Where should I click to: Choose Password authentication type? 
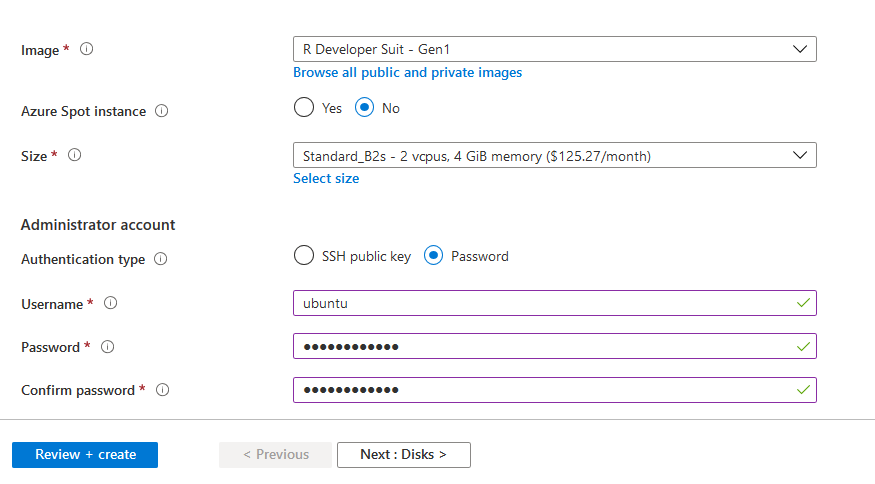(433, 256)
